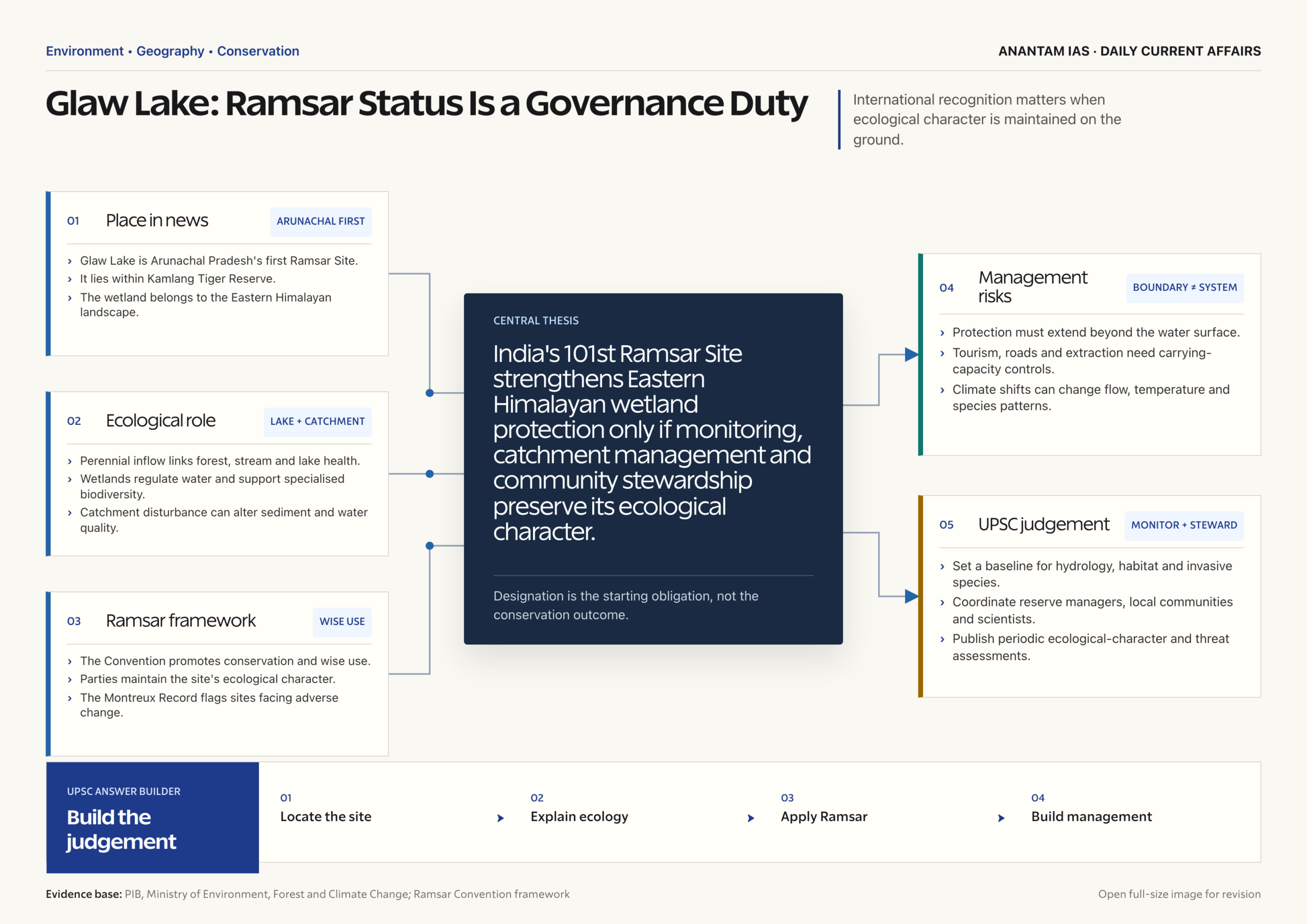Click 'It lies within Kamlang Tiger Reserve'
This screenshot has height=924, width=1307.
click(x=178, y=279)
